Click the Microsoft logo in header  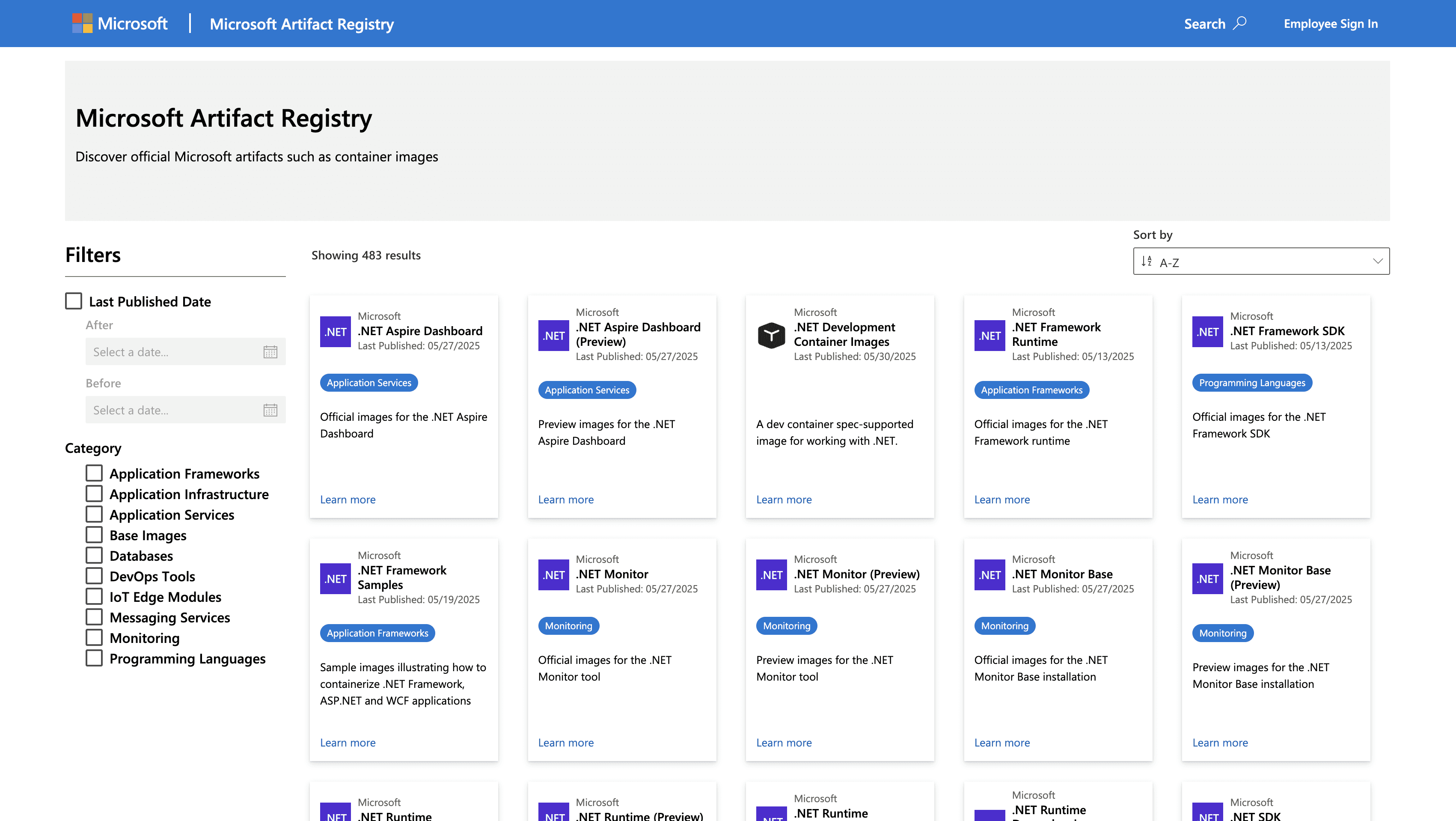[120, 23]
